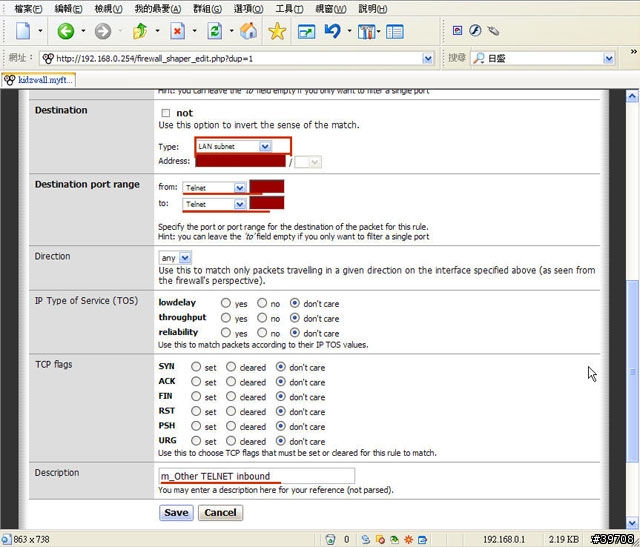Click the recycle bin status bar icon
This screenshot has width=640, height=547.
[330, 539]
